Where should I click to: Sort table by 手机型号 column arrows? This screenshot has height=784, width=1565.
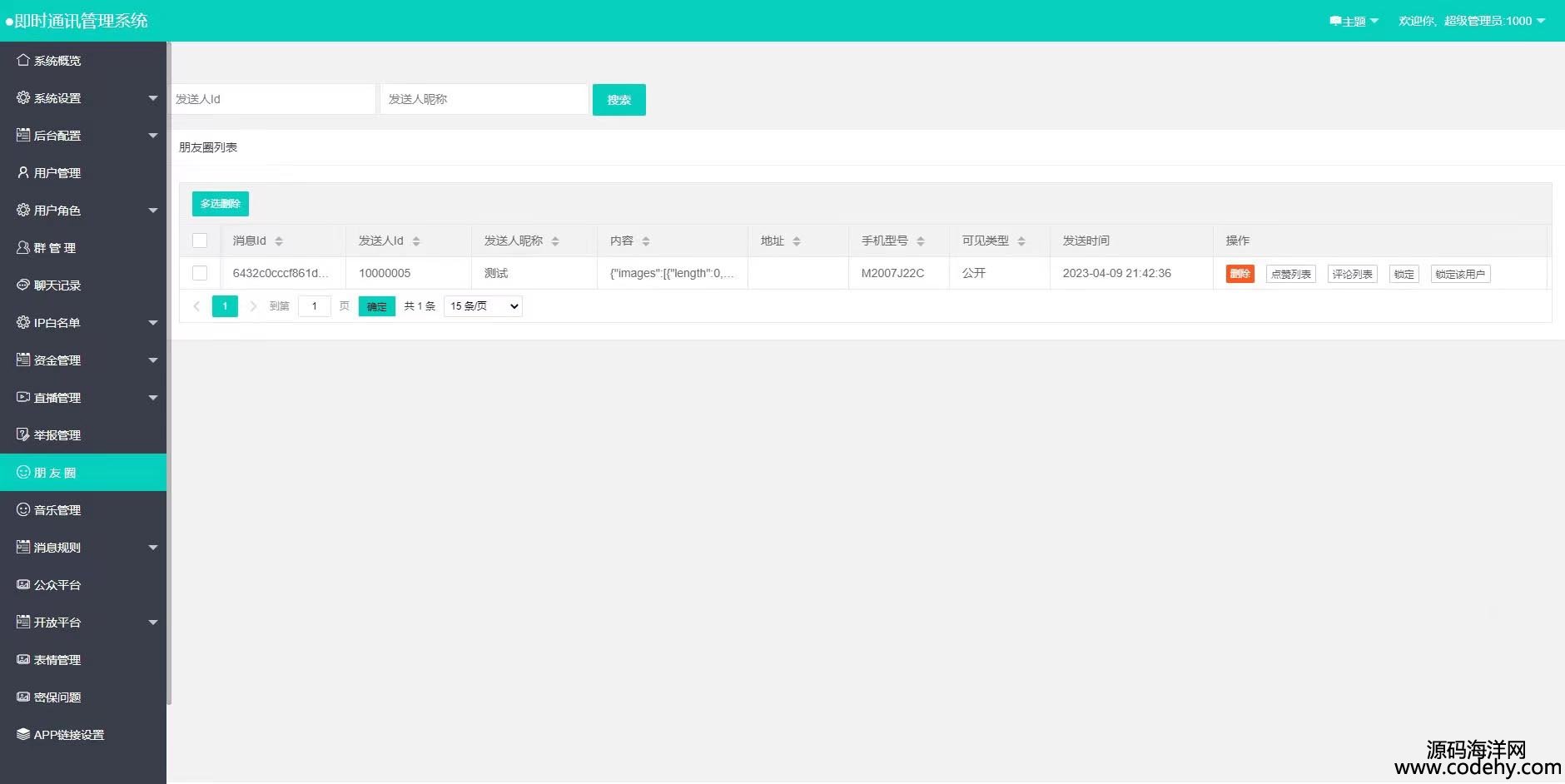click(921, 241)
